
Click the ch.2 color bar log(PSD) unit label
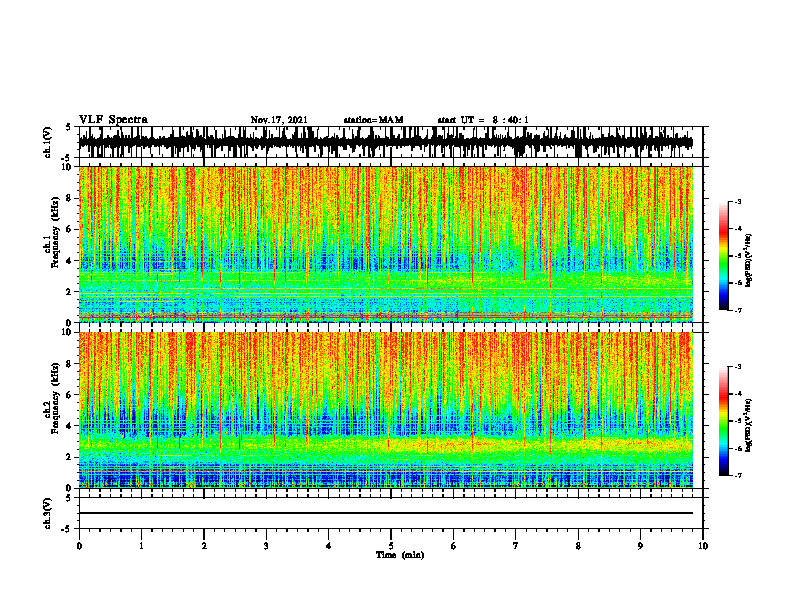(x=749, y=426)
